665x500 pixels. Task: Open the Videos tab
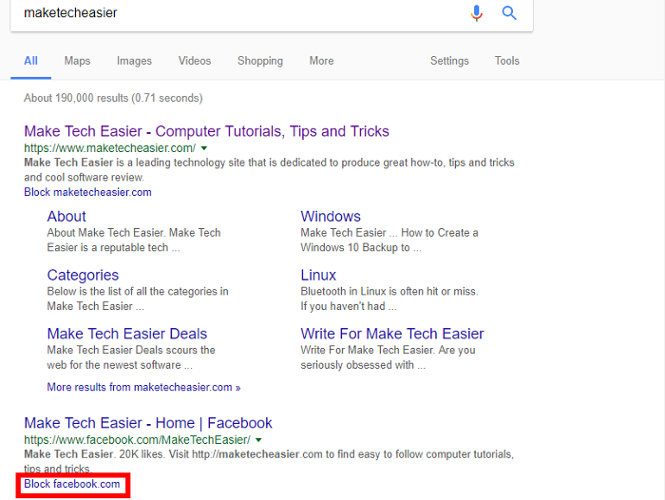coord(194,61)
